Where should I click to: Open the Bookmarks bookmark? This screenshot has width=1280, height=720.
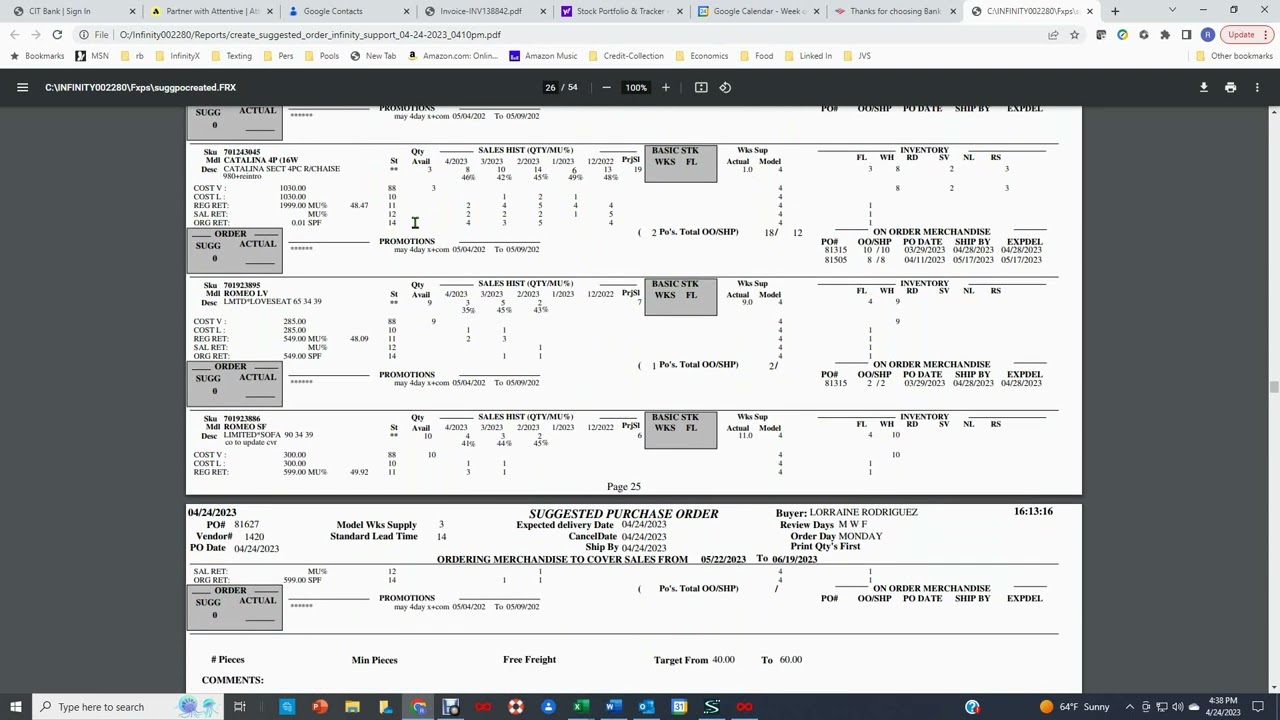[37, 56]
